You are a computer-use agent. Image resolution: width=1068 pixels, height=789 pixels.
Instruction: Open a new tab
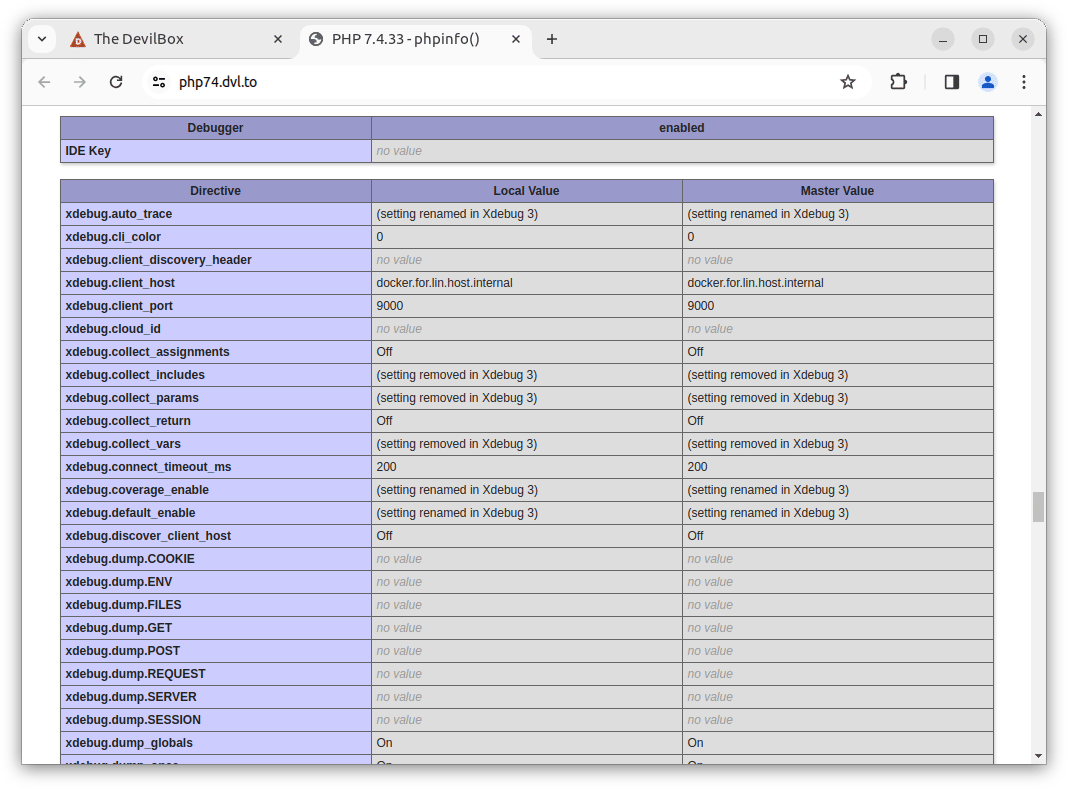(552, 39)
